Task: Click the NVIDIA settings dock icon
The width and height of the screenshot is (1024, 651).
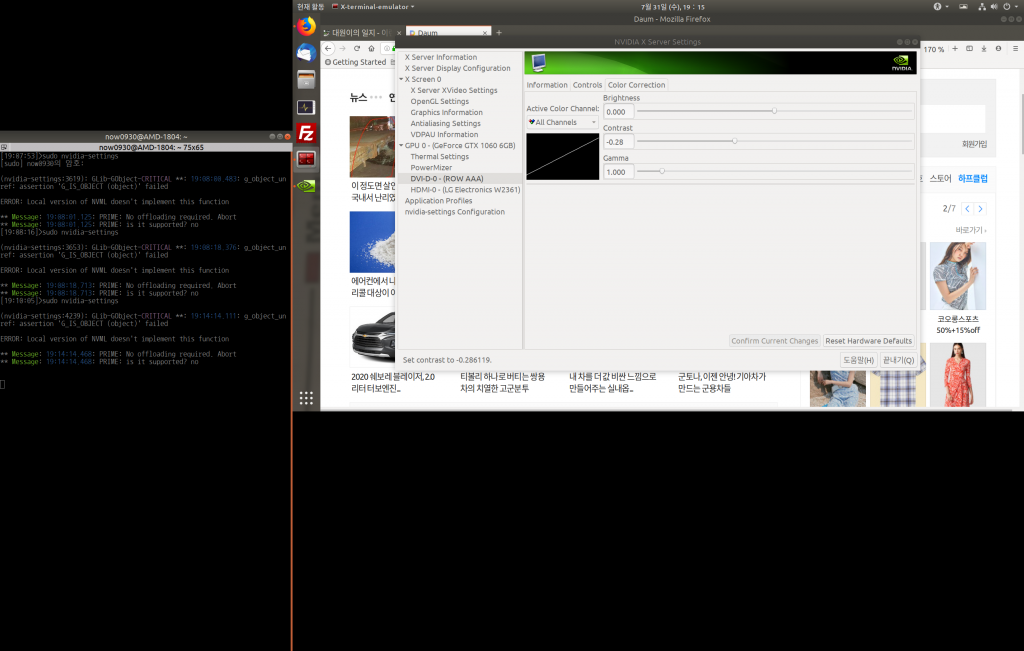Action: 306,185
